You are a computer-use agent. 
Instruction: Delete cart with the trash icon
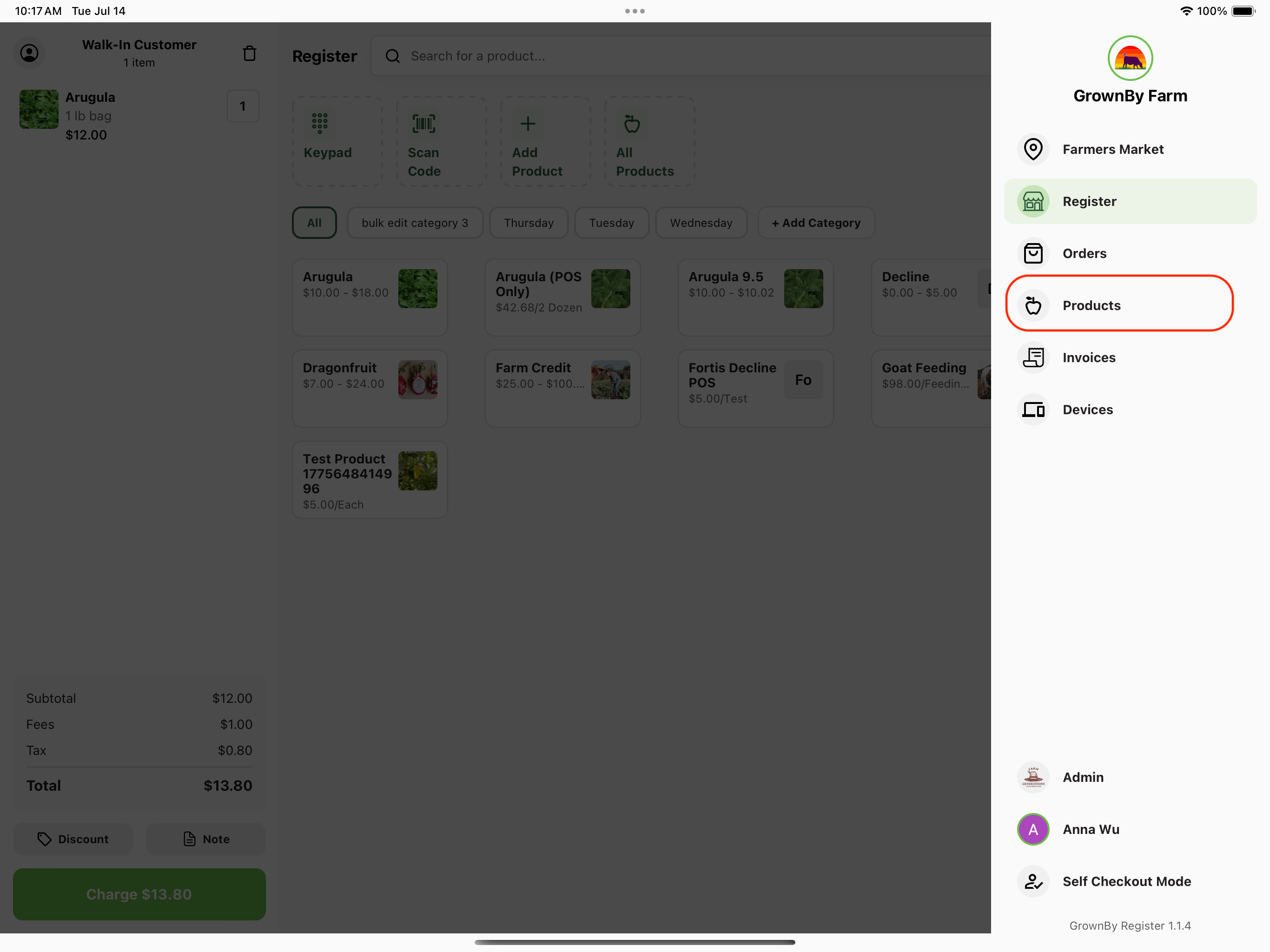coord(249,53)
